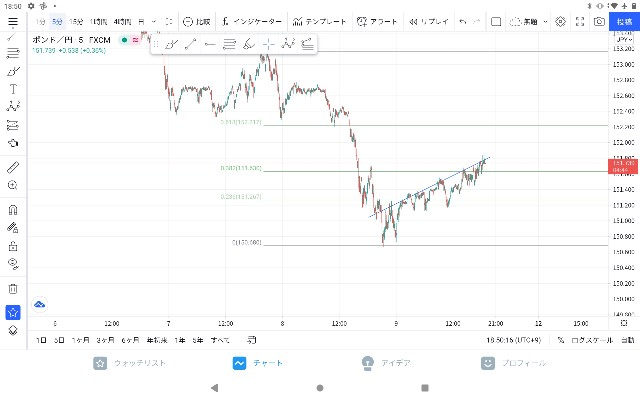640x400 pixels.
Task: Click the red current price label on axis
Action: (x=623, y=166)
